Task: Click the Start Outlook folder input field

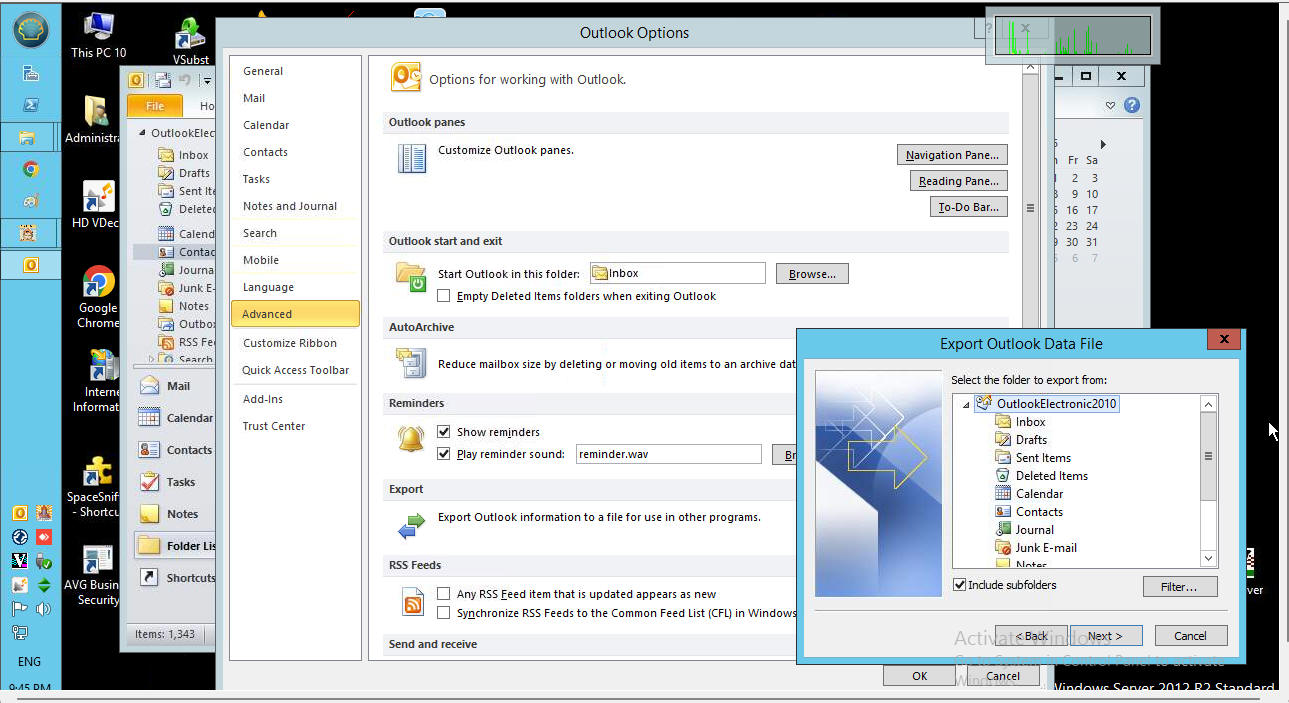Action: point(677,273)
